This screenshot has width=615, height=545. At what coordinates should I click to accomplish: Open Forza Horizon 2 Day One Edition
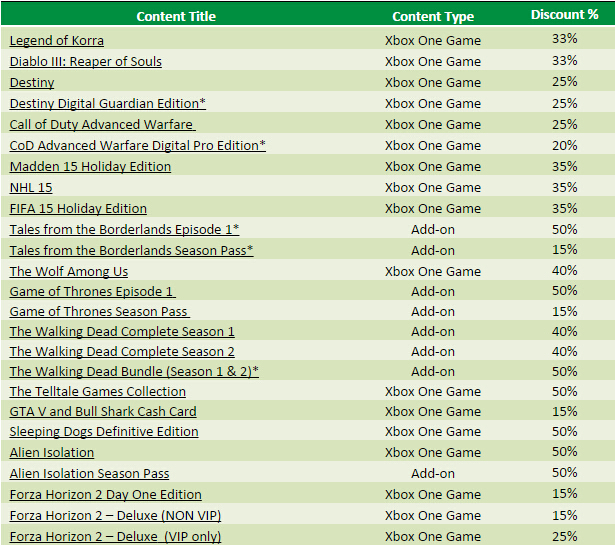pos(106,495)
